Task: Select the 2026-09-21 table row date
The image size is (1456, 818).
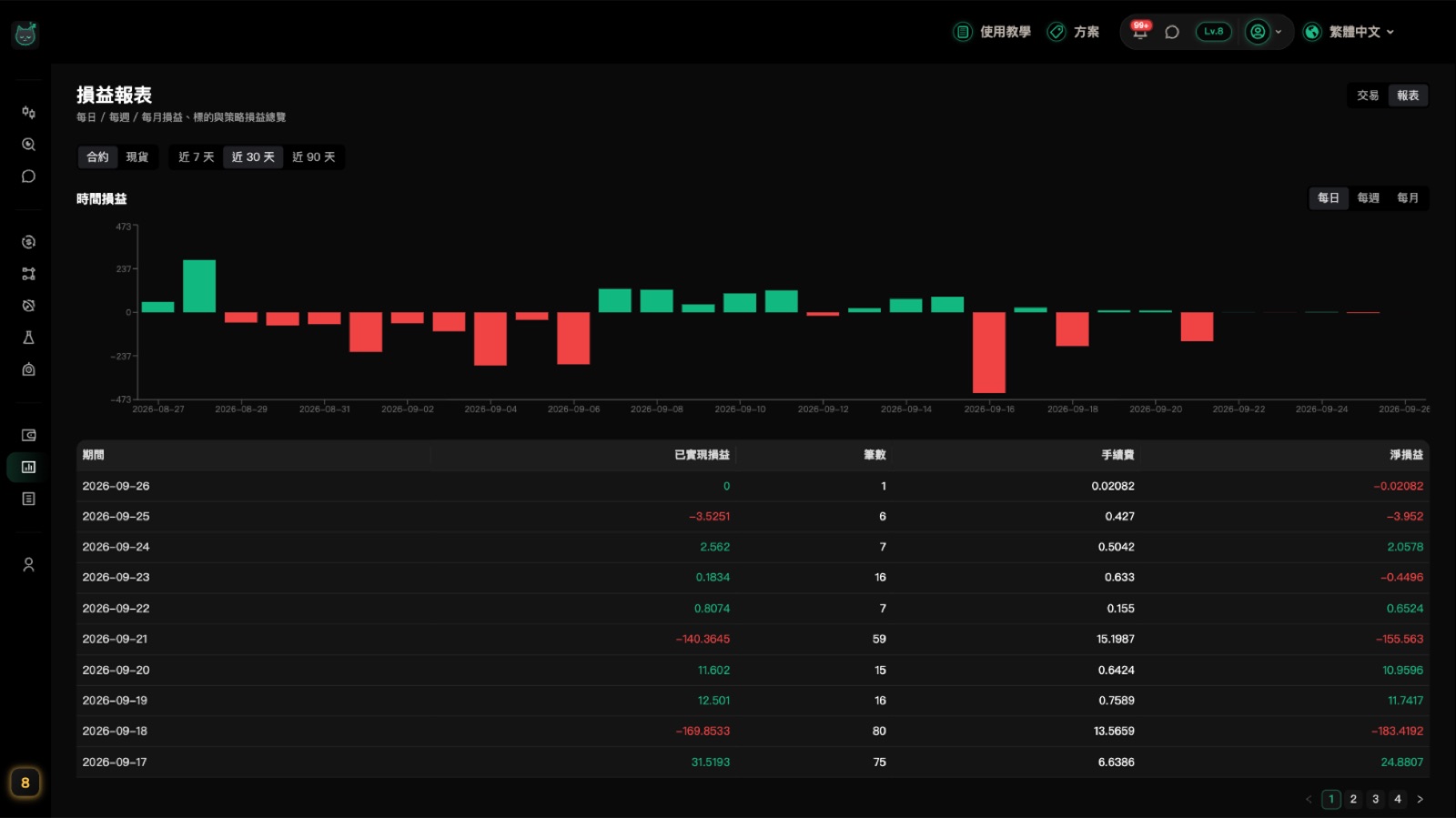Action: coord(115,639)
